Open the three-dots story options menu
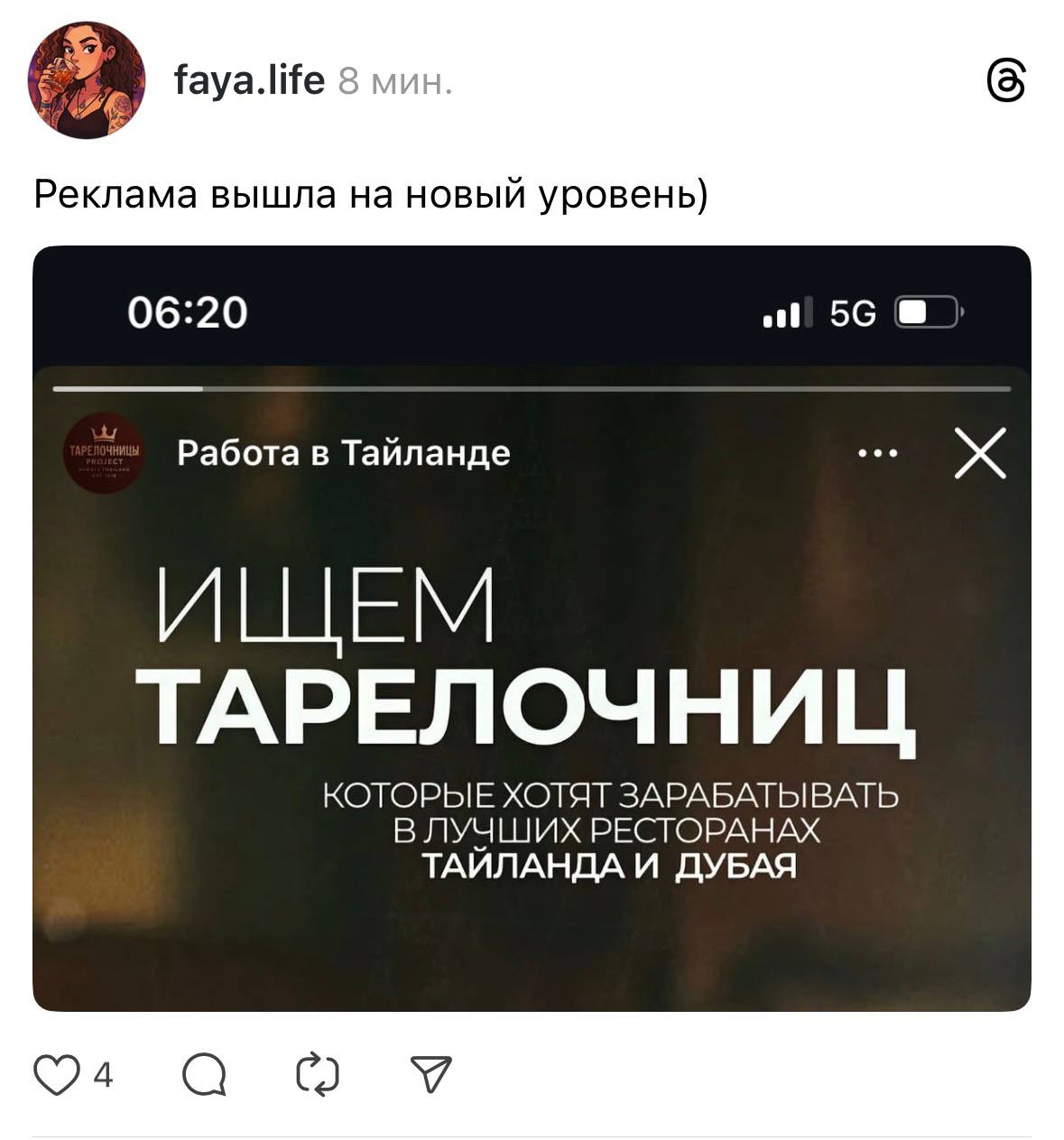1064x1140 pixels. [878, 453]
